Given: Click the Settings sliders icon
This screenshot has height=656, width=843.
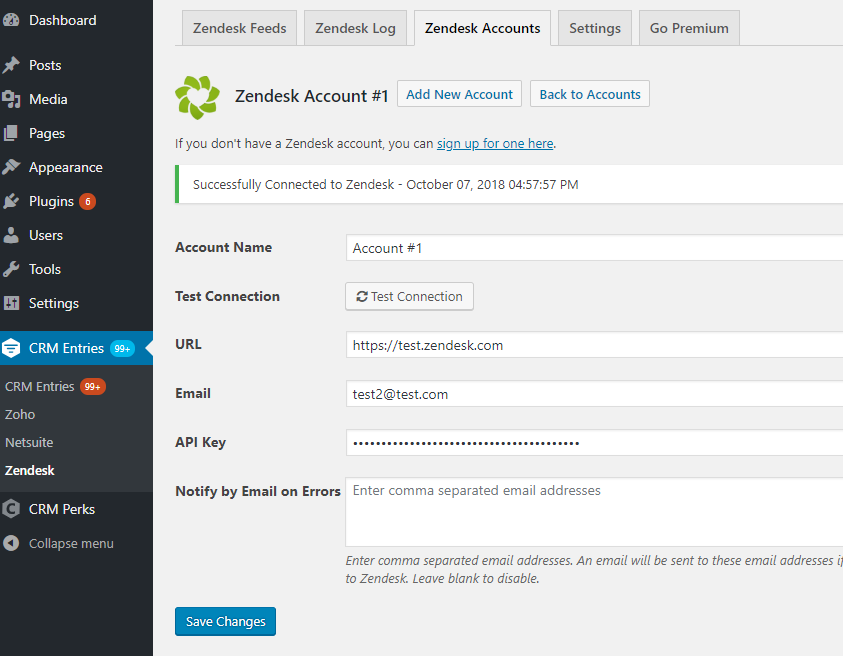Looking at the screenshot, I should point(11,303).
